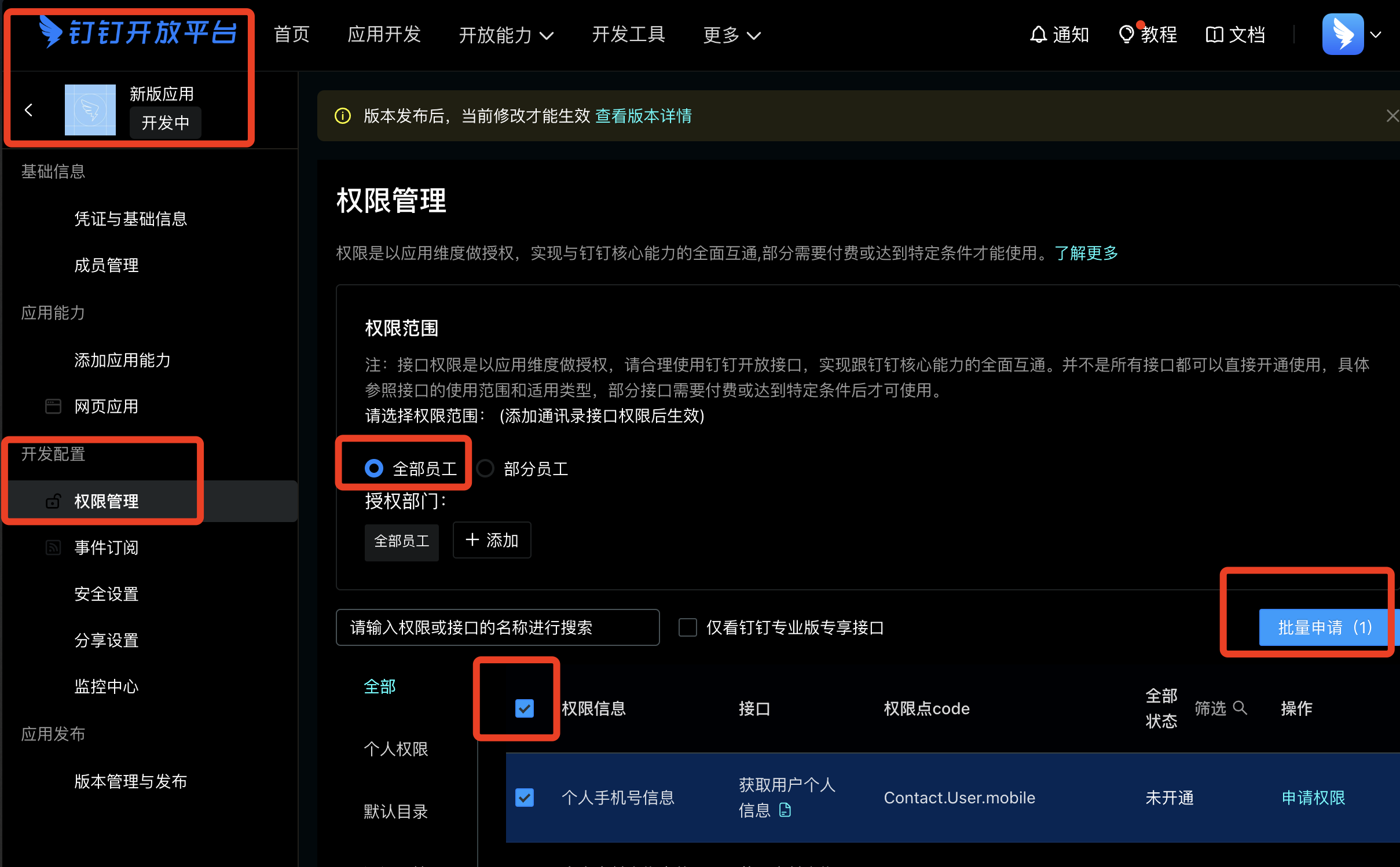1400x867 pixels.
Task: Click the DingTalk open platform logo
Action: tap(138, 32)
